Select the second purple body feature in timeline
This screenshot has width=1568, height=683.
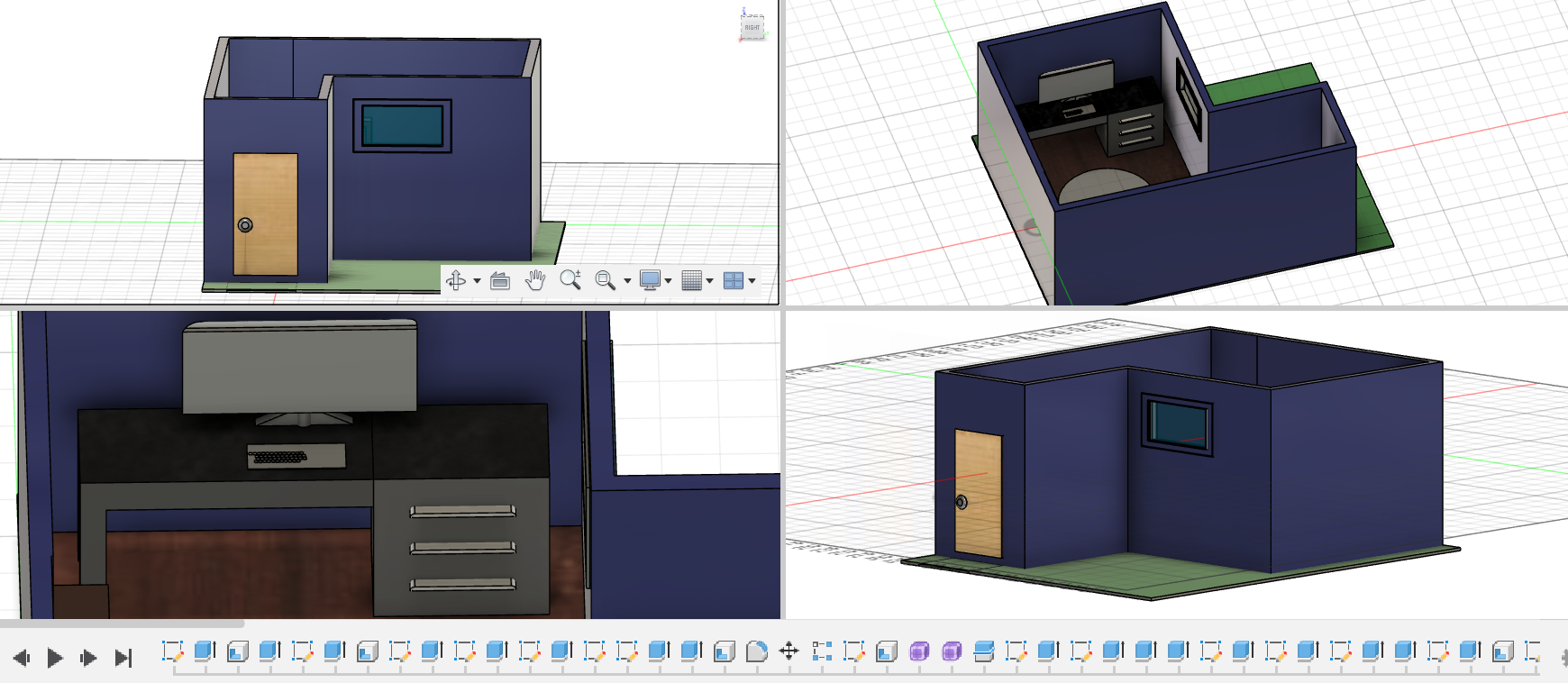(952, 651)
